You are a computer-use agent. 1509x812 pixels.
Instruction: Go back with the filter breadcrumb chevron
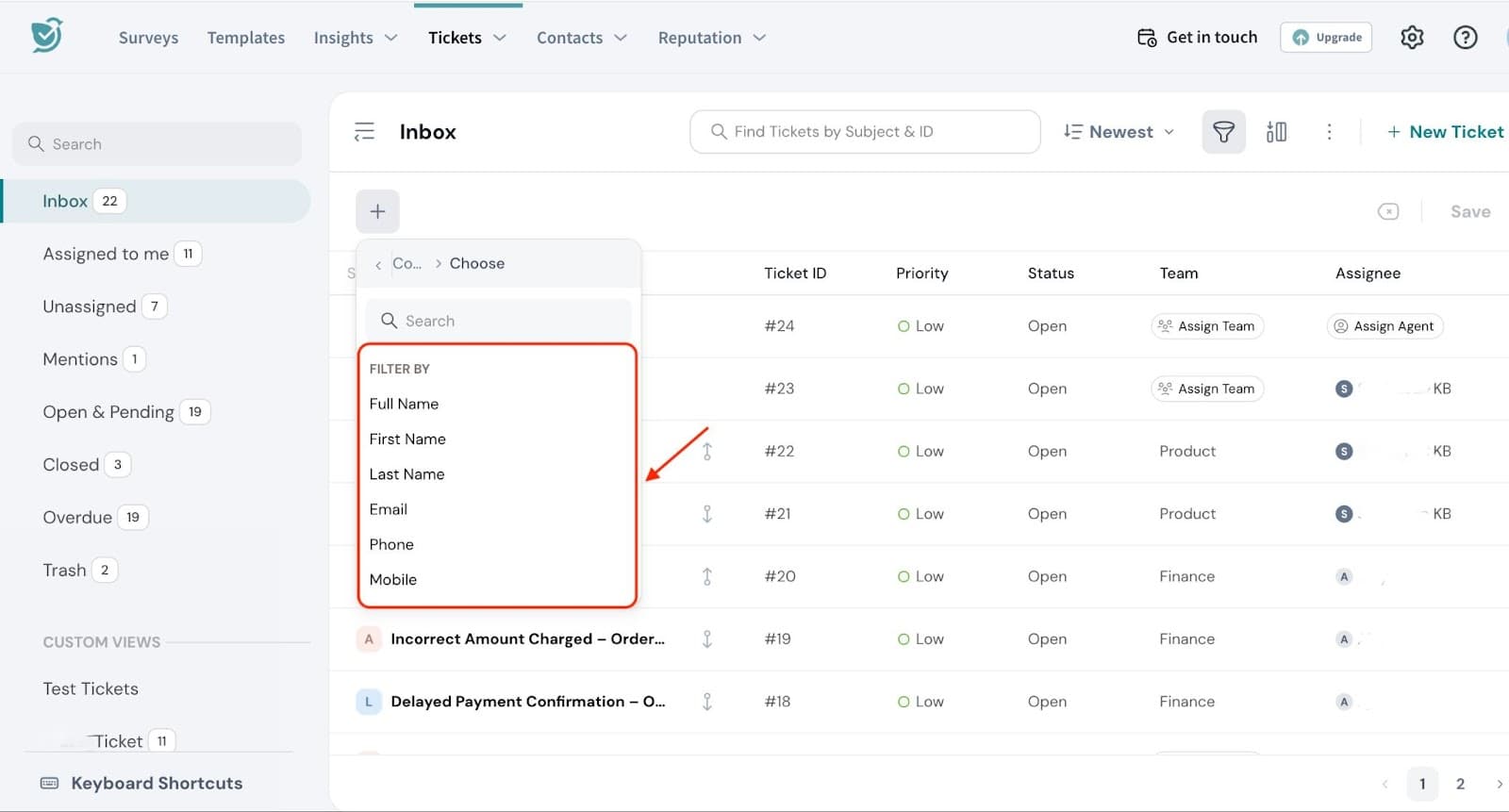[378, 265]
